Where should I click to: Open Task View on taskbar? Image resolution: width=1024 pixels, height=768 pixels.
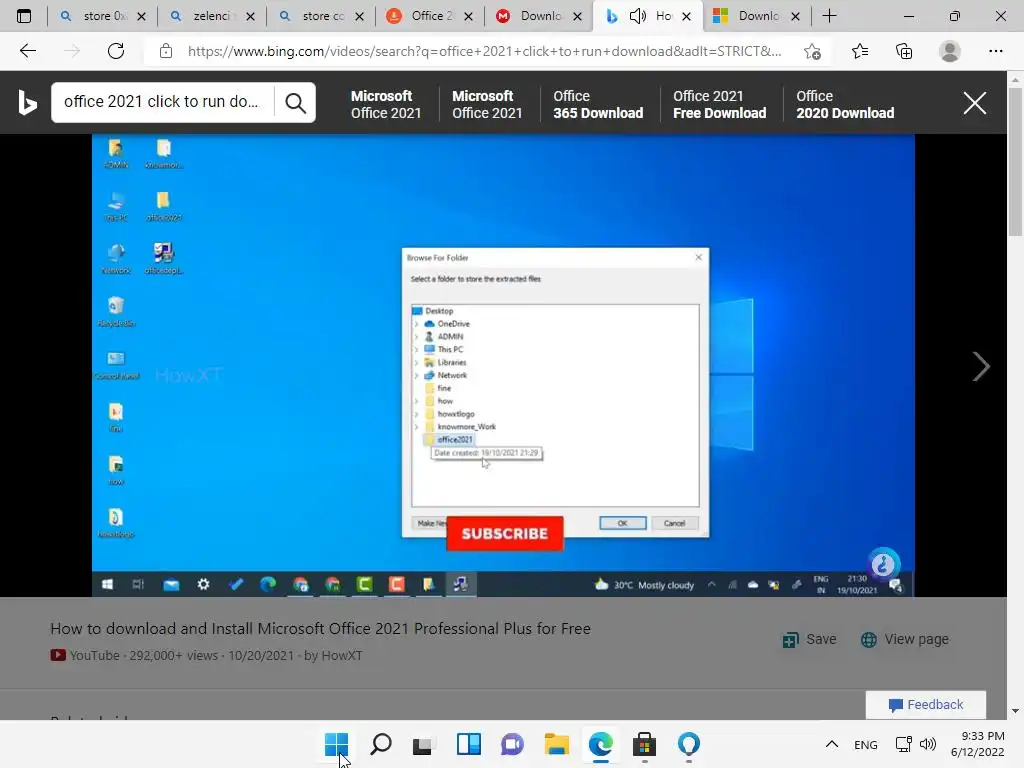[x=424, y=744]
